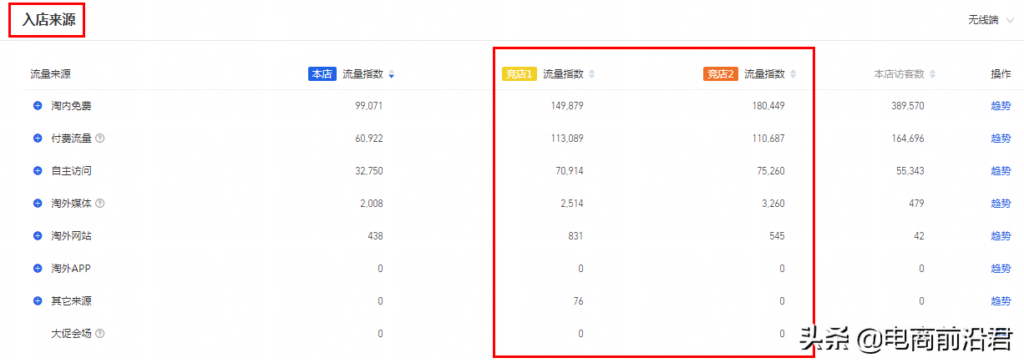
Task: Click 本店 value 438
Action: pyautogui.click(x=376, y=236)
